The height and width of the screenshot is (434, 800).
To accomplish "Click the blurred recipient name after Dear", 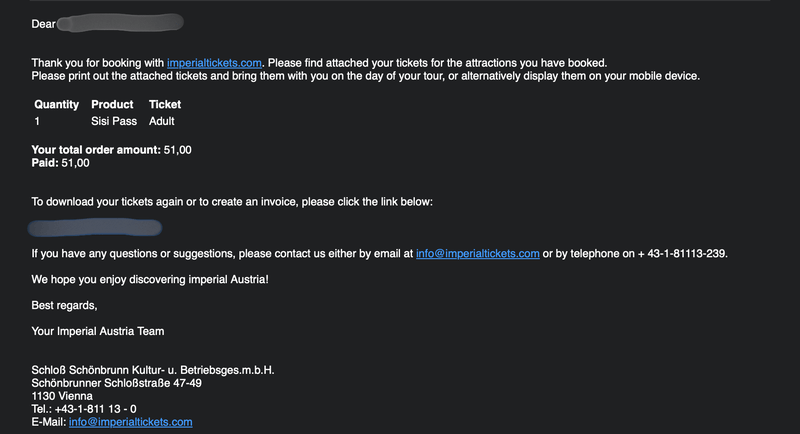I will [x=120, y=22].
